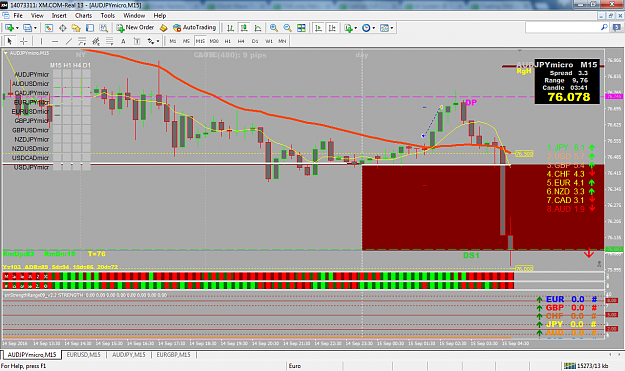This screenshot has width=625, height=371.
Task: Open the Charts menu
Action: click(84, 16)
